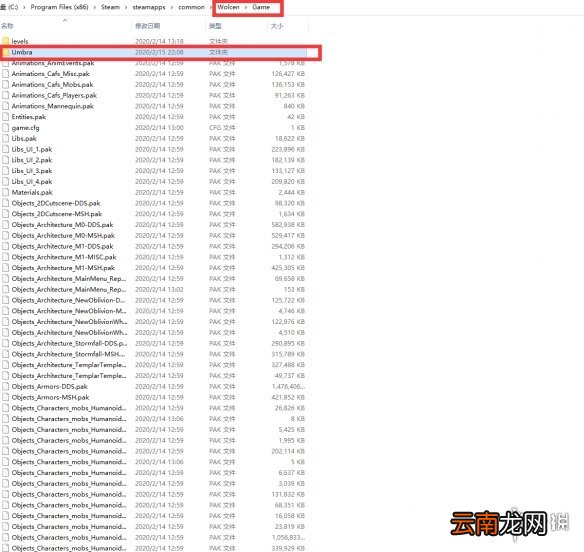584x552 pixels.
Task: Click the Animations_Mannequin.pak file icon
Action: [x=6, y=106]
